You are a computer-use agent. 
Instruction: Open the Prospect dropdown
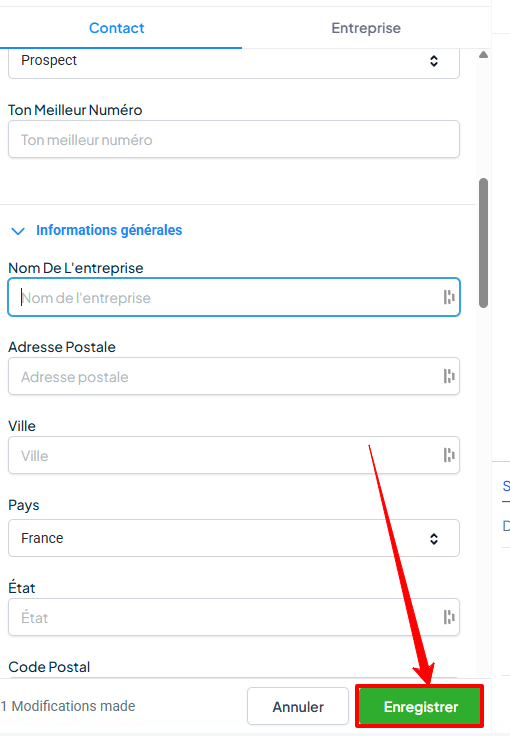click(234, 62)
